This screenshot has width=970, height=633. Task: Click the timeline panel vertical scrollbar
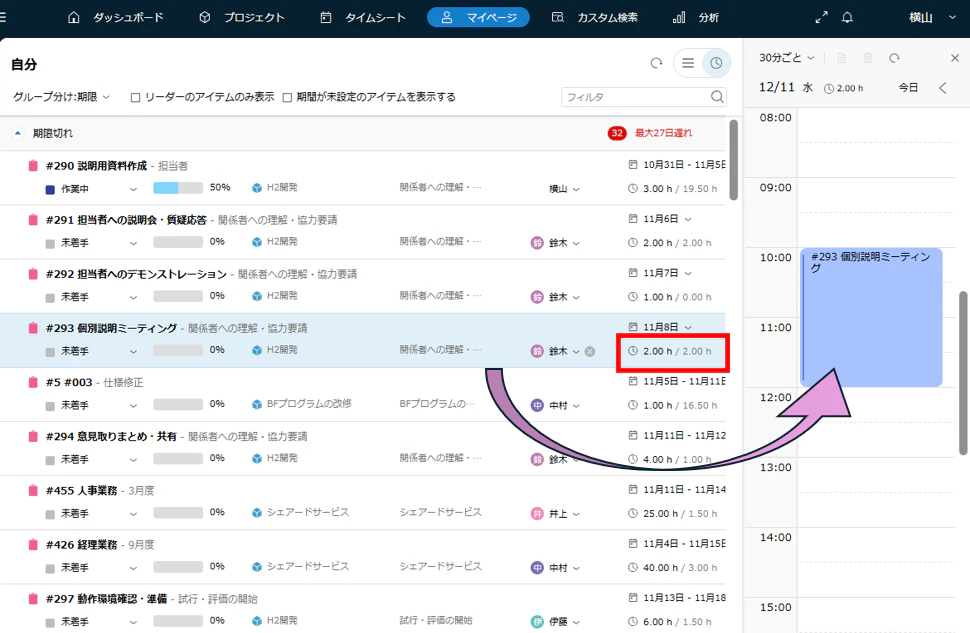coord(963,373)
